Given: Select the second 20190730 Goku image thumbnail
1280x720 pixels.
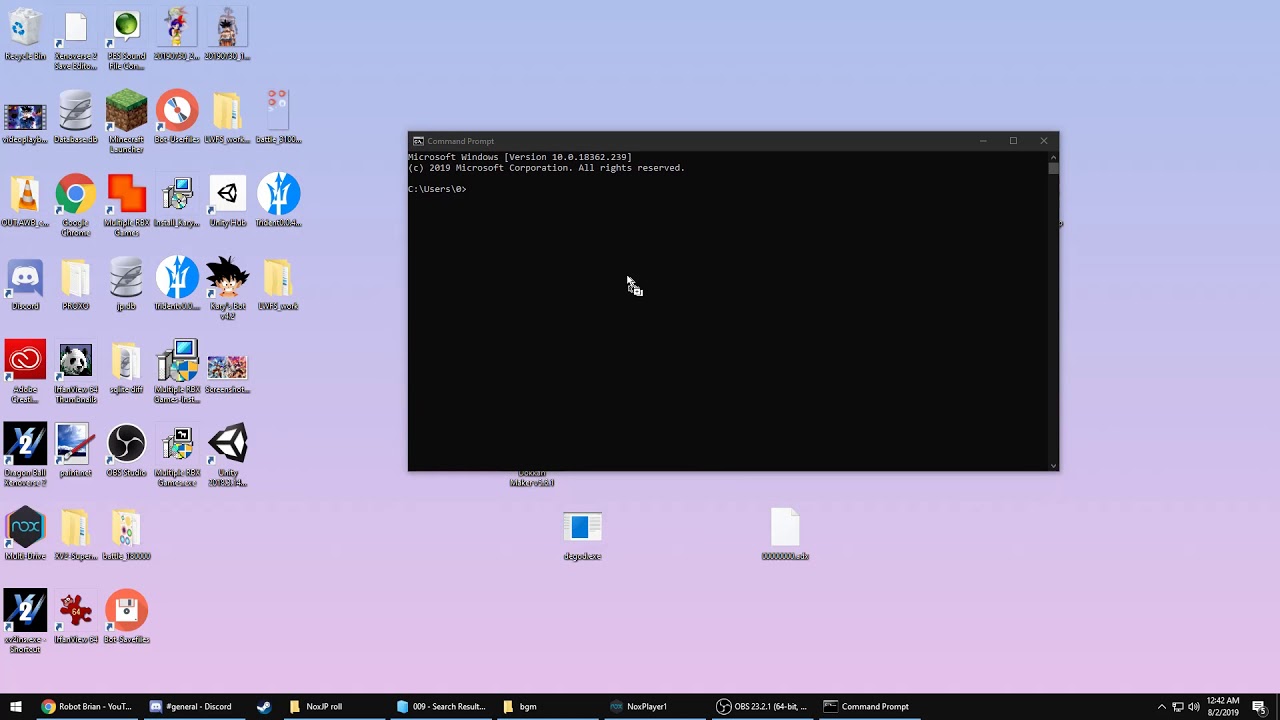Looking at the screenshot, I should click(227, 35).
